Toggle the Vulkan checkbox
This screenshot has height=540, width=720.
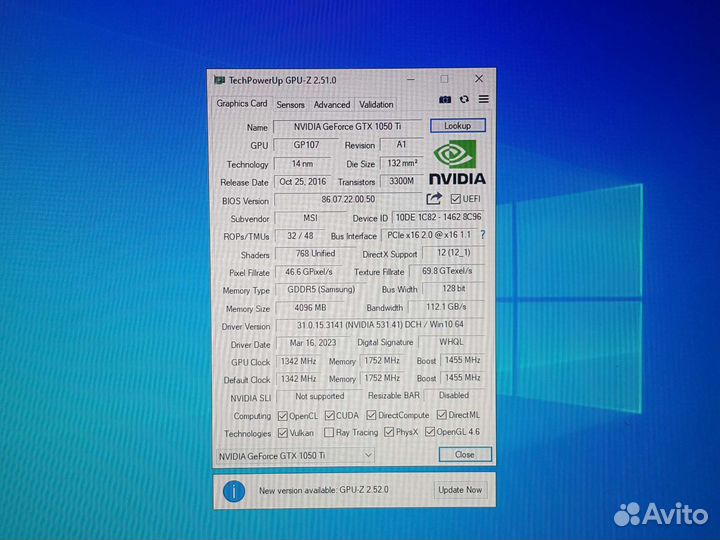pyautogui.click(x=283, y=433)
